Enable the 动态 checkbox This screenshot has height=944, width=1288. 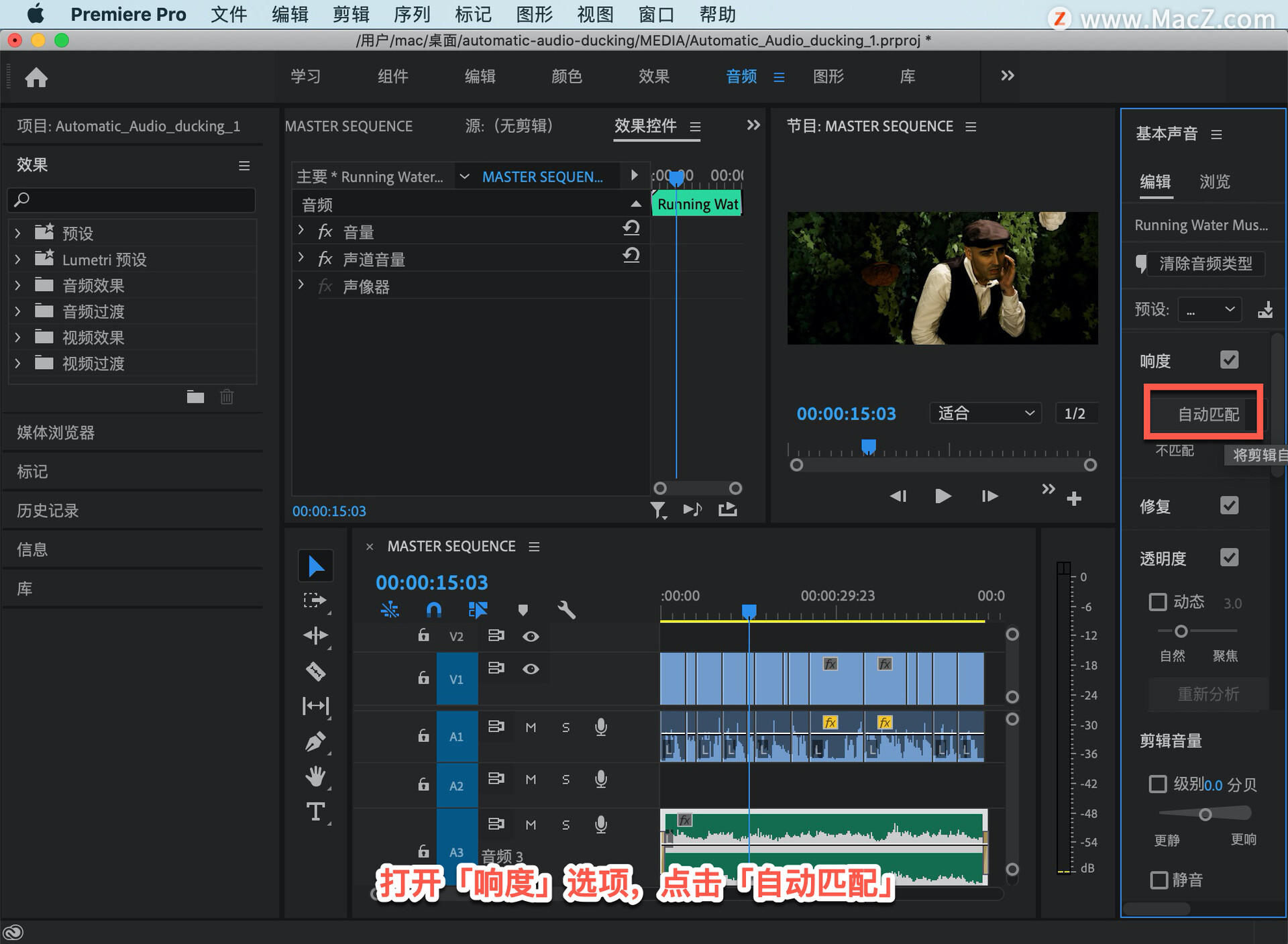1158,602
